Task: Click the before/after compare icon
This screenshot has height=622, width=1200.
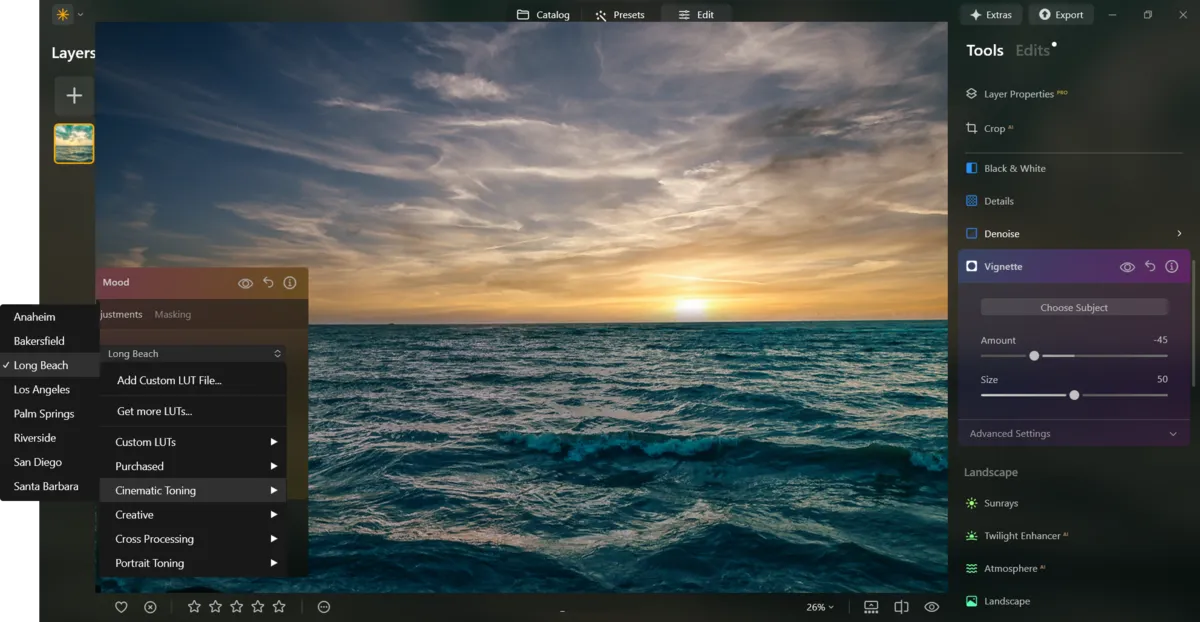Action: [x=901, y=607]
